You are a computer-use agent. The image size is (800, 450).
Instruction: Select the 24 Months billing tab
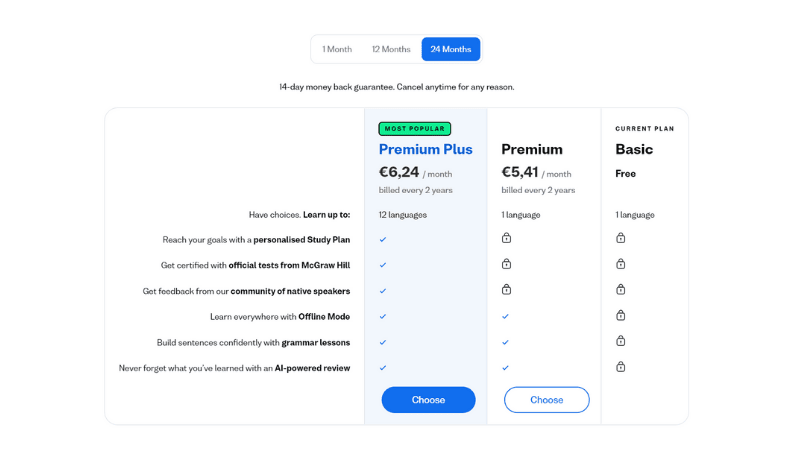451,49
